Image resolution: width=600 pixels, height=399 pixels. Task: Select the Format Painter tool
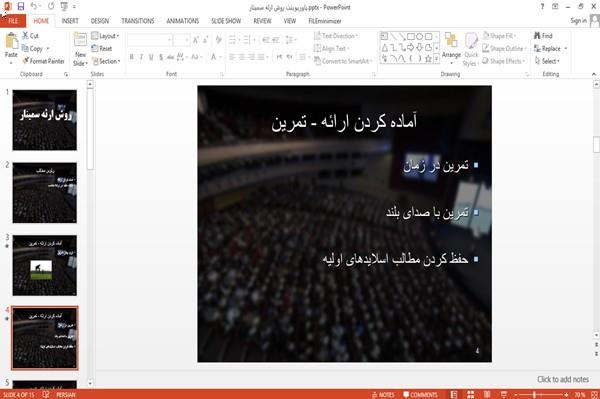click(x=44, y=61)
